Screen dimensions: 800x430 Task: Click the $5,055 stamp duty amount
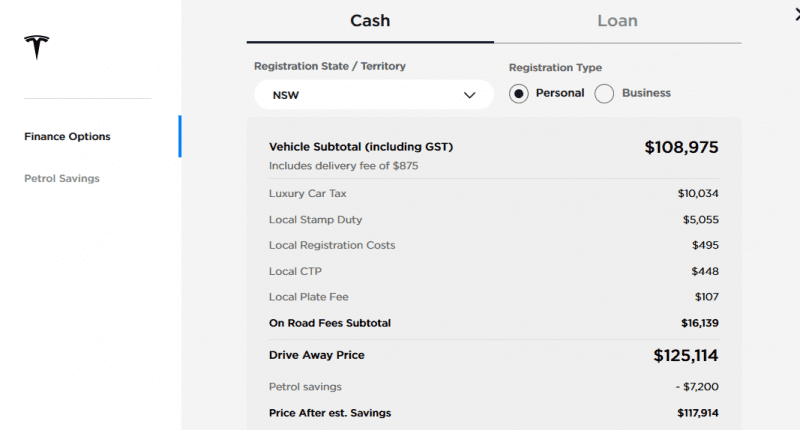[x=701, y=219]
